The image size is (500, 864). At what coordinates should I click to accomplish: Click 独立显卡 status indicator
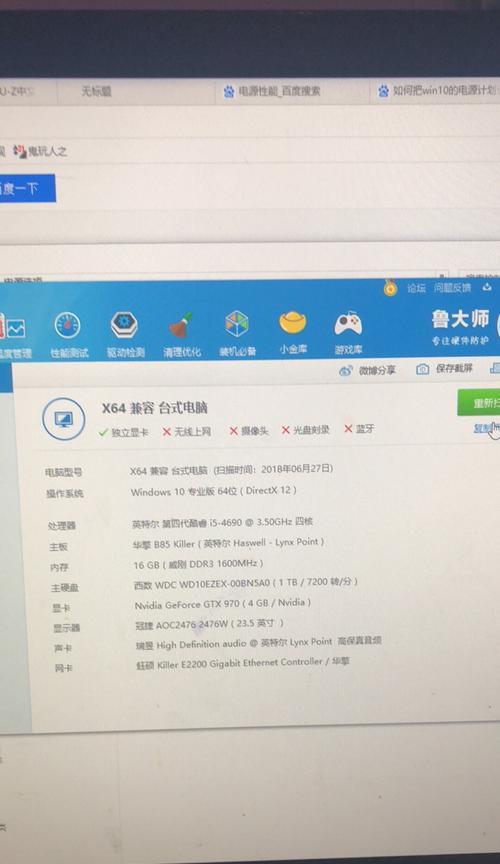point(123,433)
